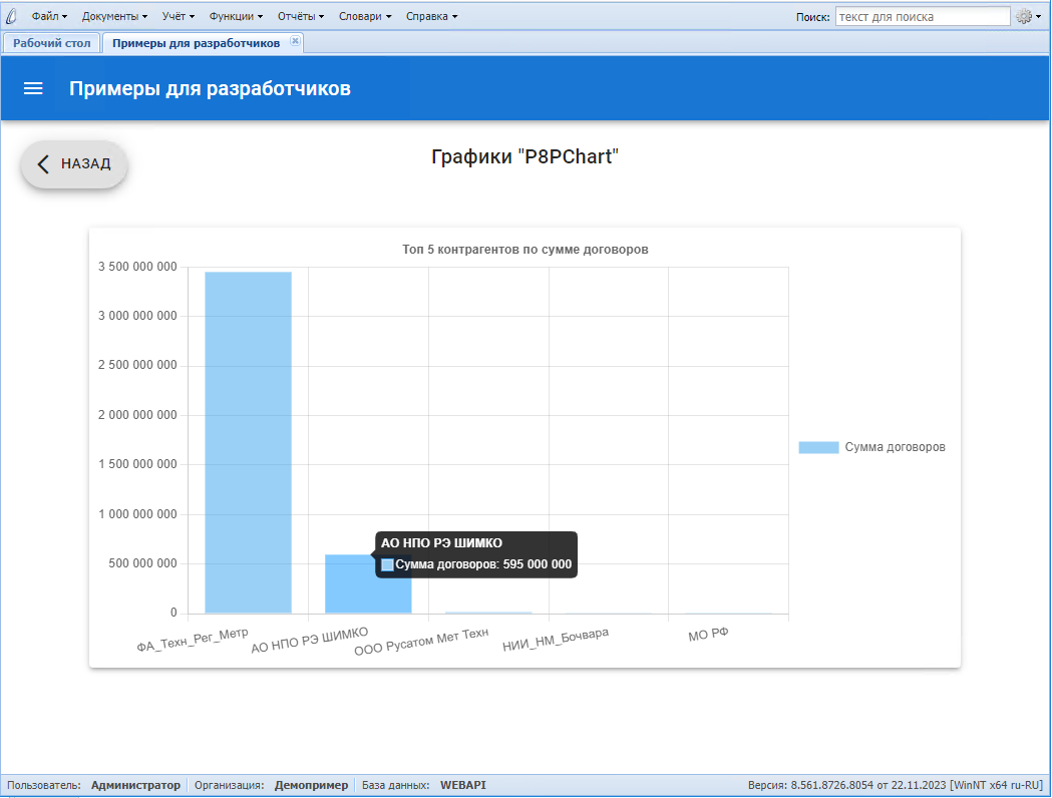Screen dimensions: 1052x798
Task: Click the Администратор user link in status bar
Action: [x=136, y=785]
